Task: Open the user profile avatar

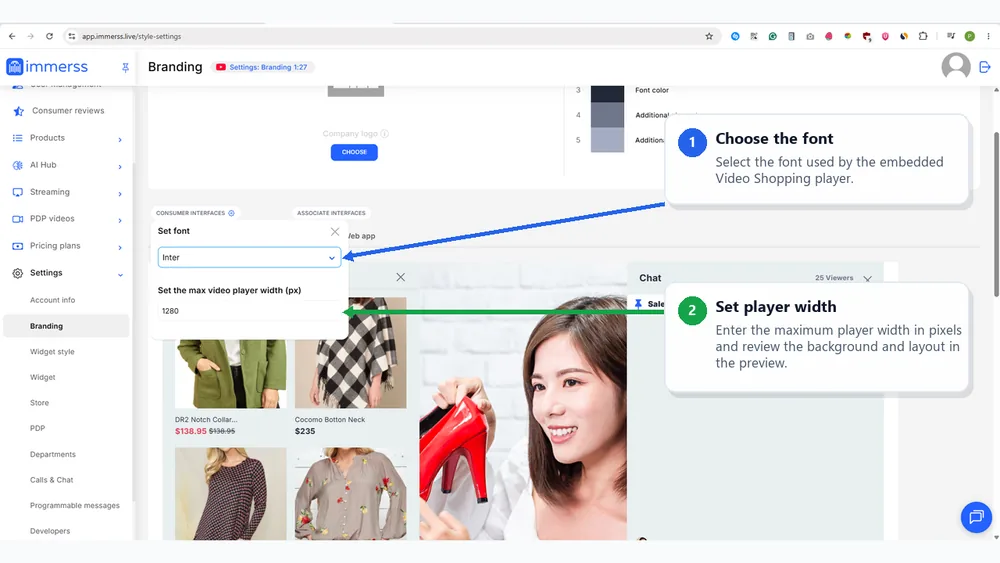Action: 955,66
